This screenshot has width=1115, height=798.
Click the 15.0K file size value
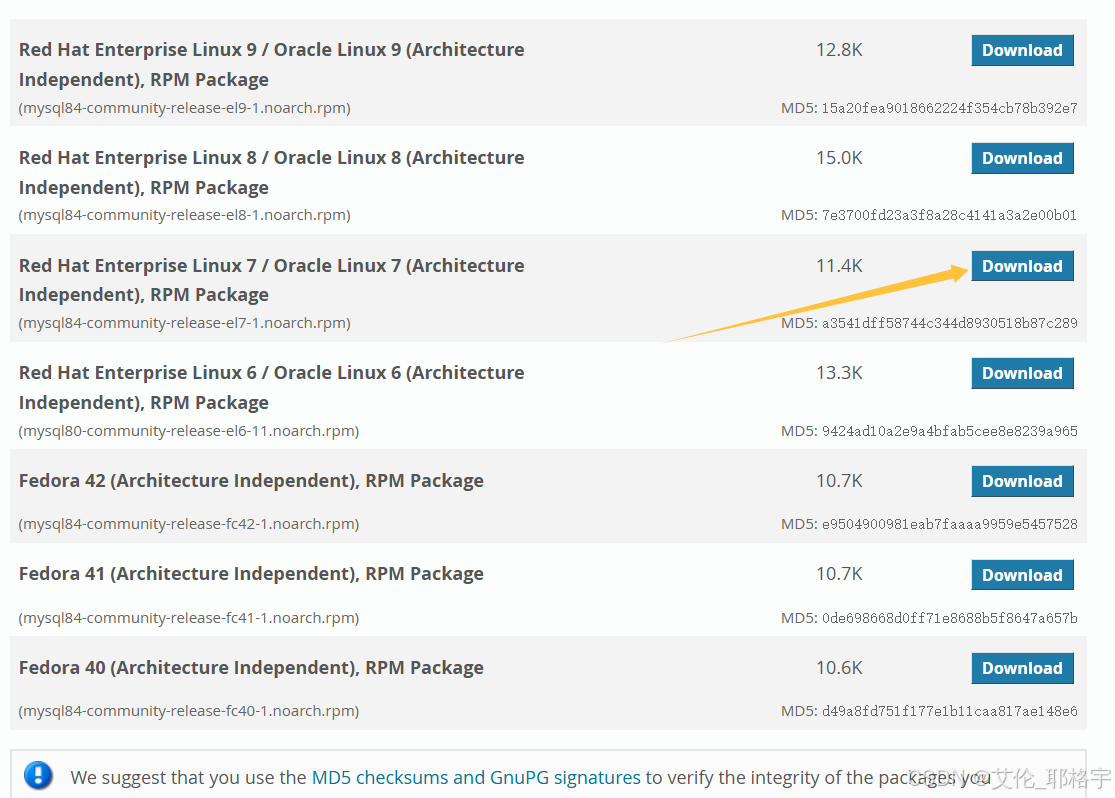(839, 158)
